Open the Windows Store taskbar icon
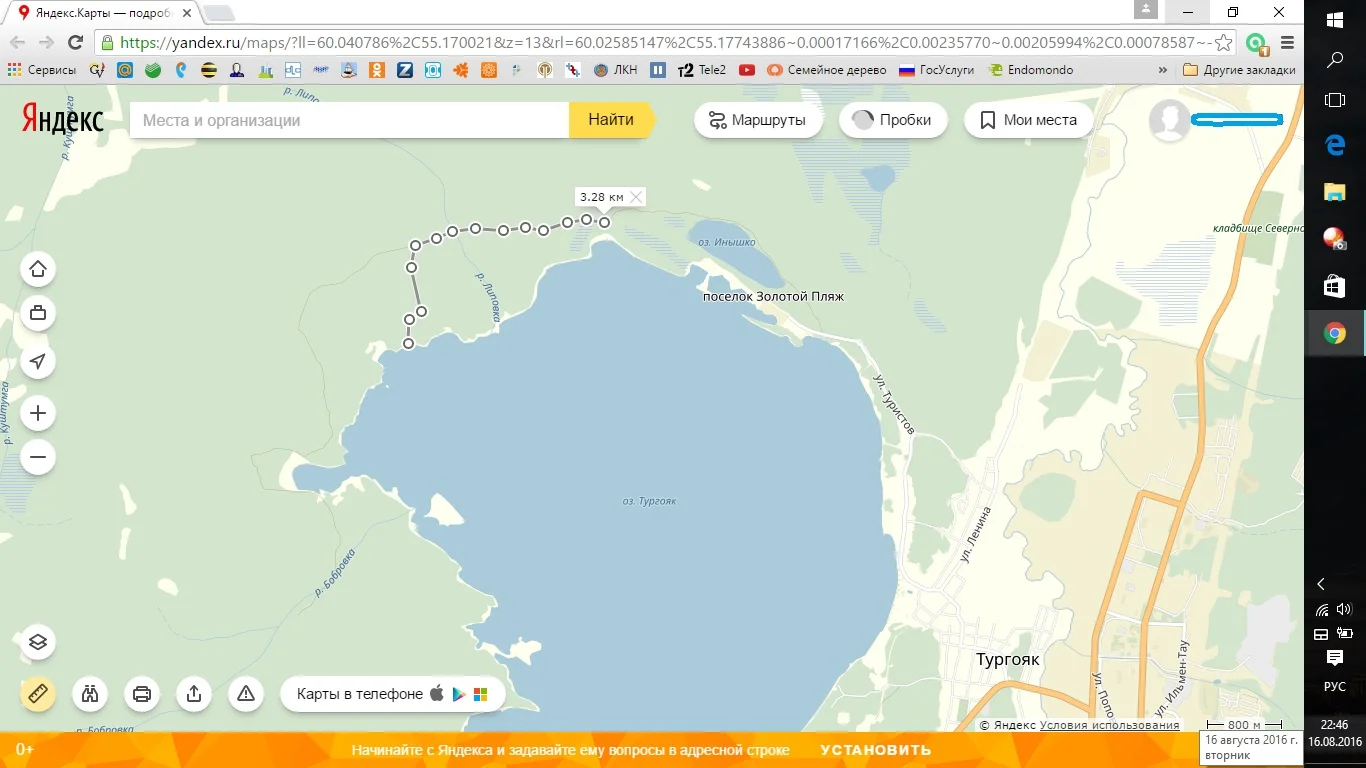Viewport: 1366px width, 768px height. click(1335, 287)
